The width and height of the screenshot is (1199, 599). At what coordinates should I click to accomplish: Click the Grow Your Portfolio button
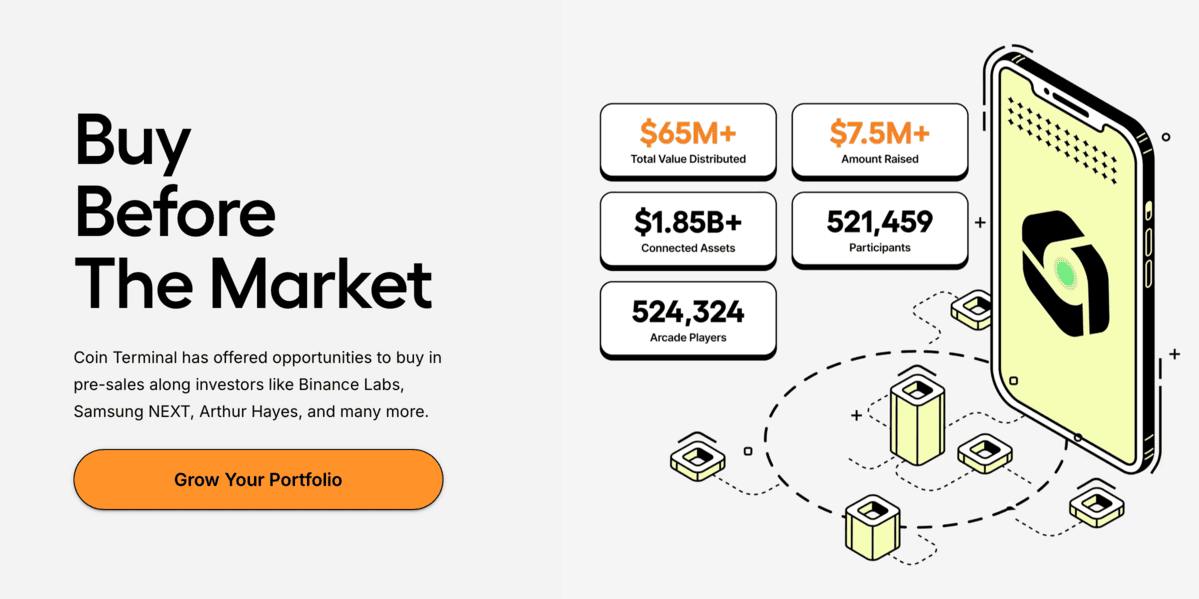pos(258,480)
